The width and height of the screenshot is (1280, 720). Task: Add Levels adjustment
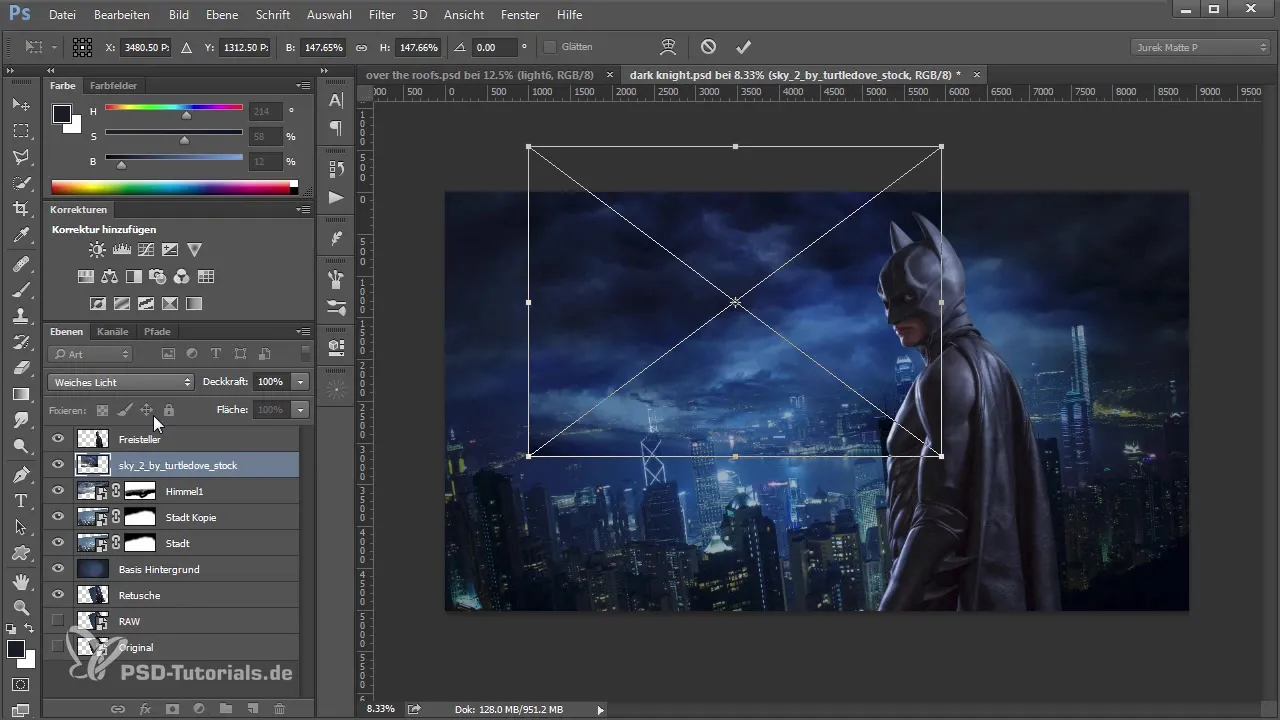[x=122, y=249]
